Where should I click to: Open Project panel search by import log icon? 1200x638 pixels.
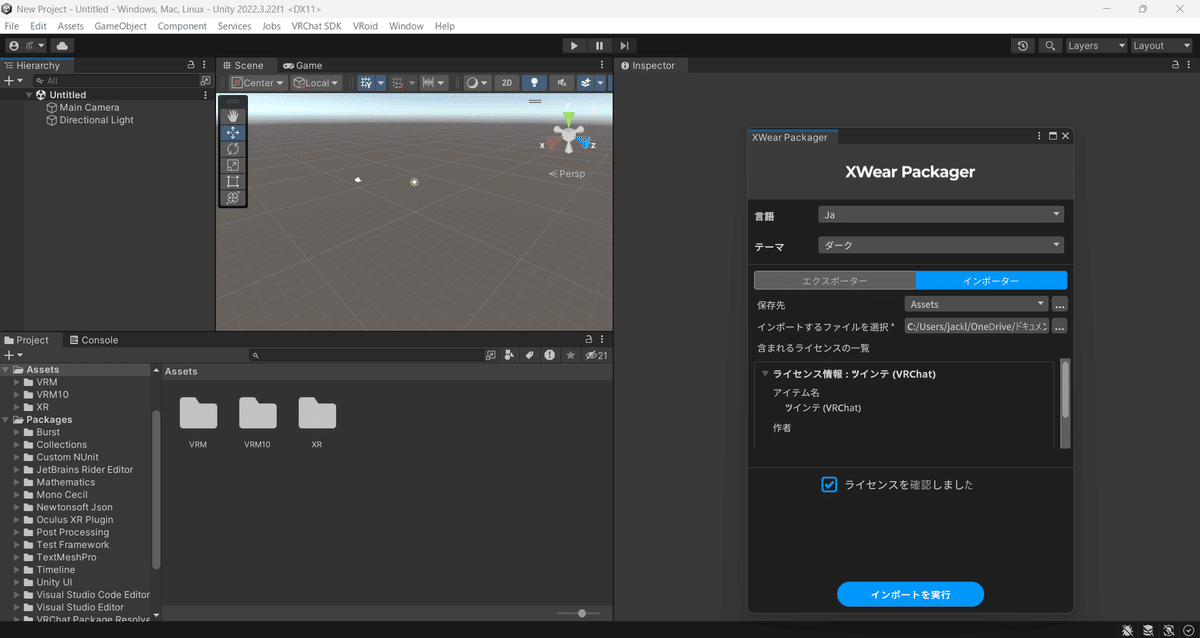(x=550, y=355)
